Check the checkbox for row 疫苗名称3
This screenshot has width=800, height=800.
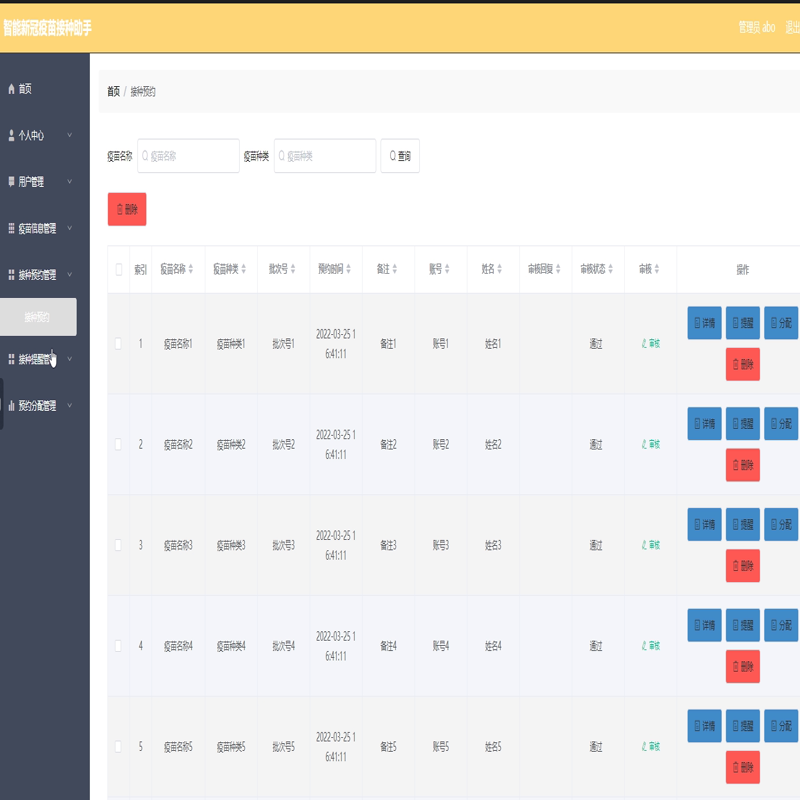point(118,545)
